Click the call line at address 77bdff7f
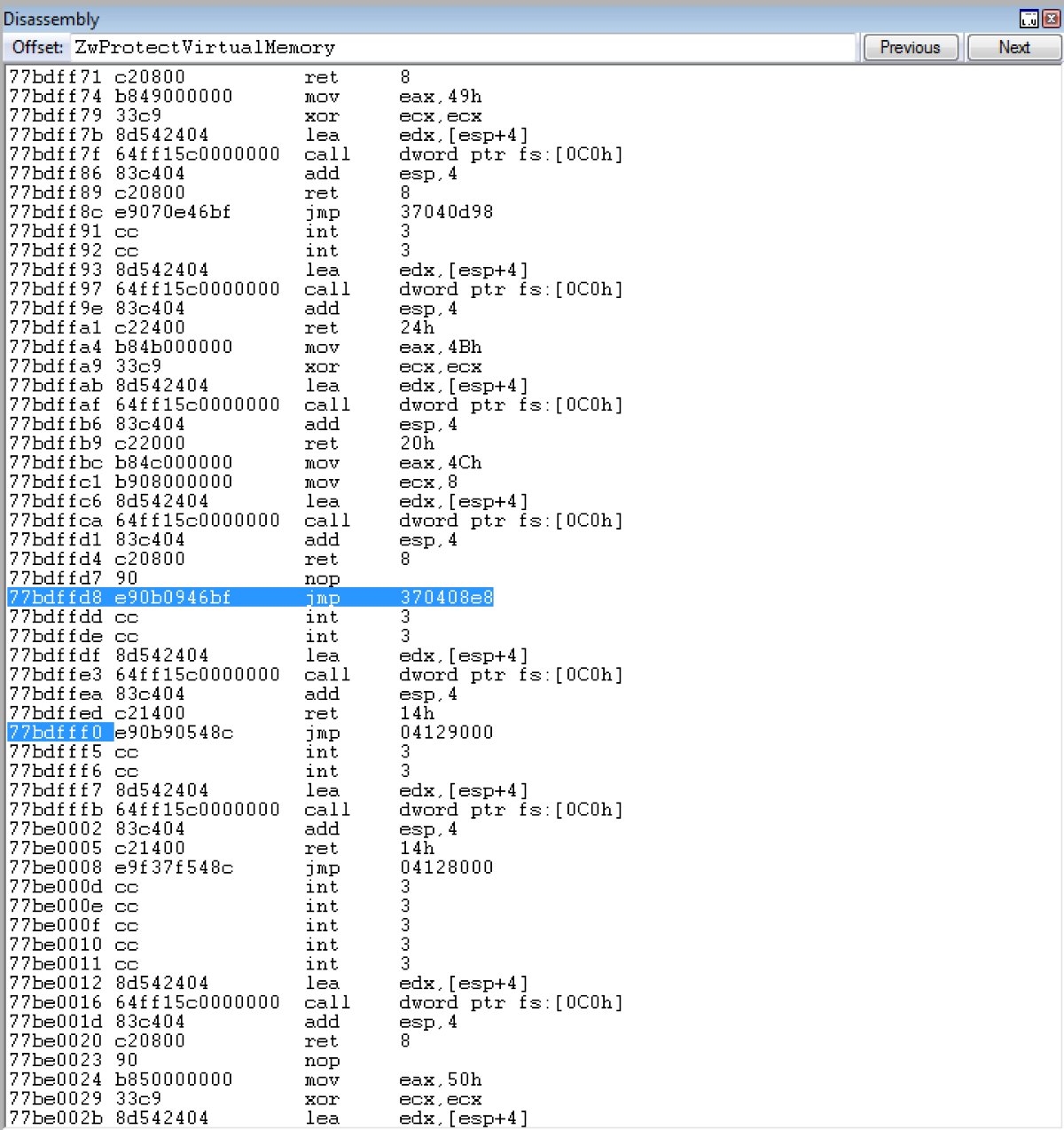This screenshot has height=1130, width=1064. coord(316,154)
